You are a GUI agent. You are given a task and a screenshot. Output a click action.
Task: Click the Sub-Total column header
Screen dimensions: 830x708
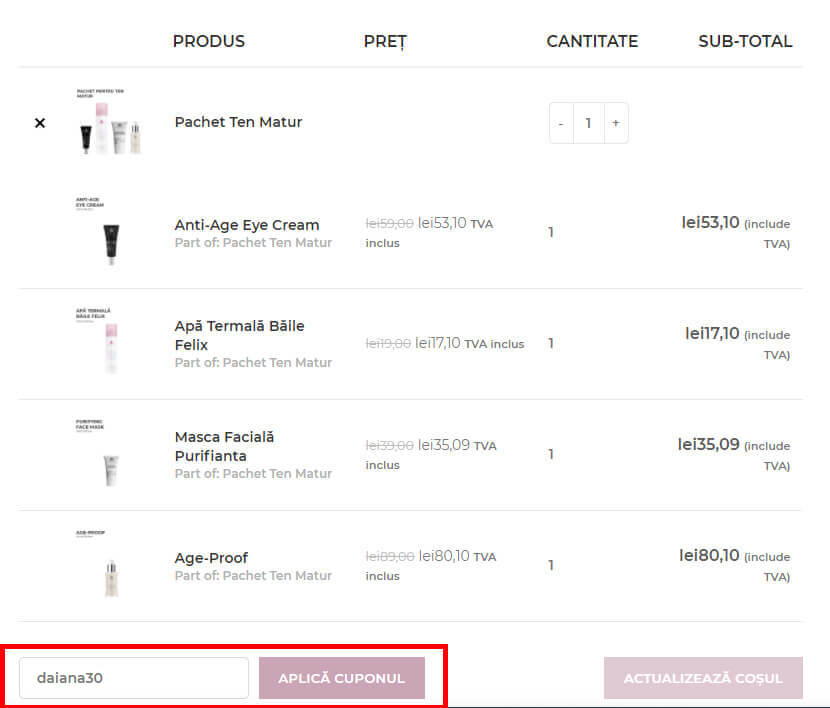tap(745, 41)
